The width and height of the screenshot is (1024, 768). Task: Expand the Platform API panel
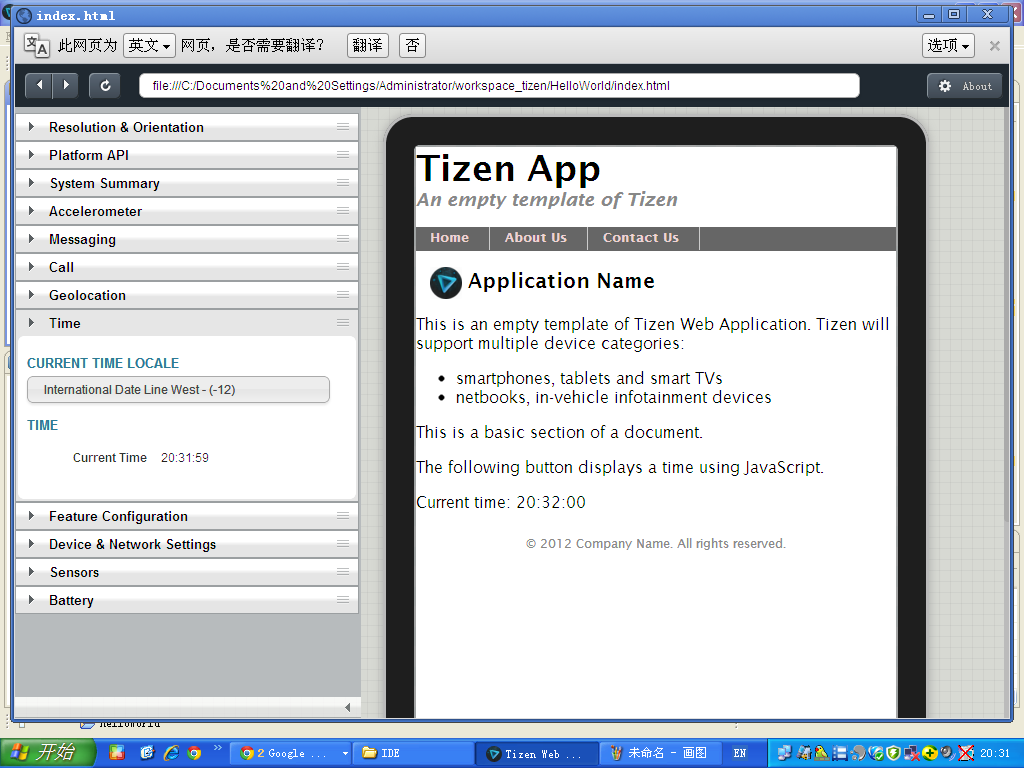[x=187, y=155]
